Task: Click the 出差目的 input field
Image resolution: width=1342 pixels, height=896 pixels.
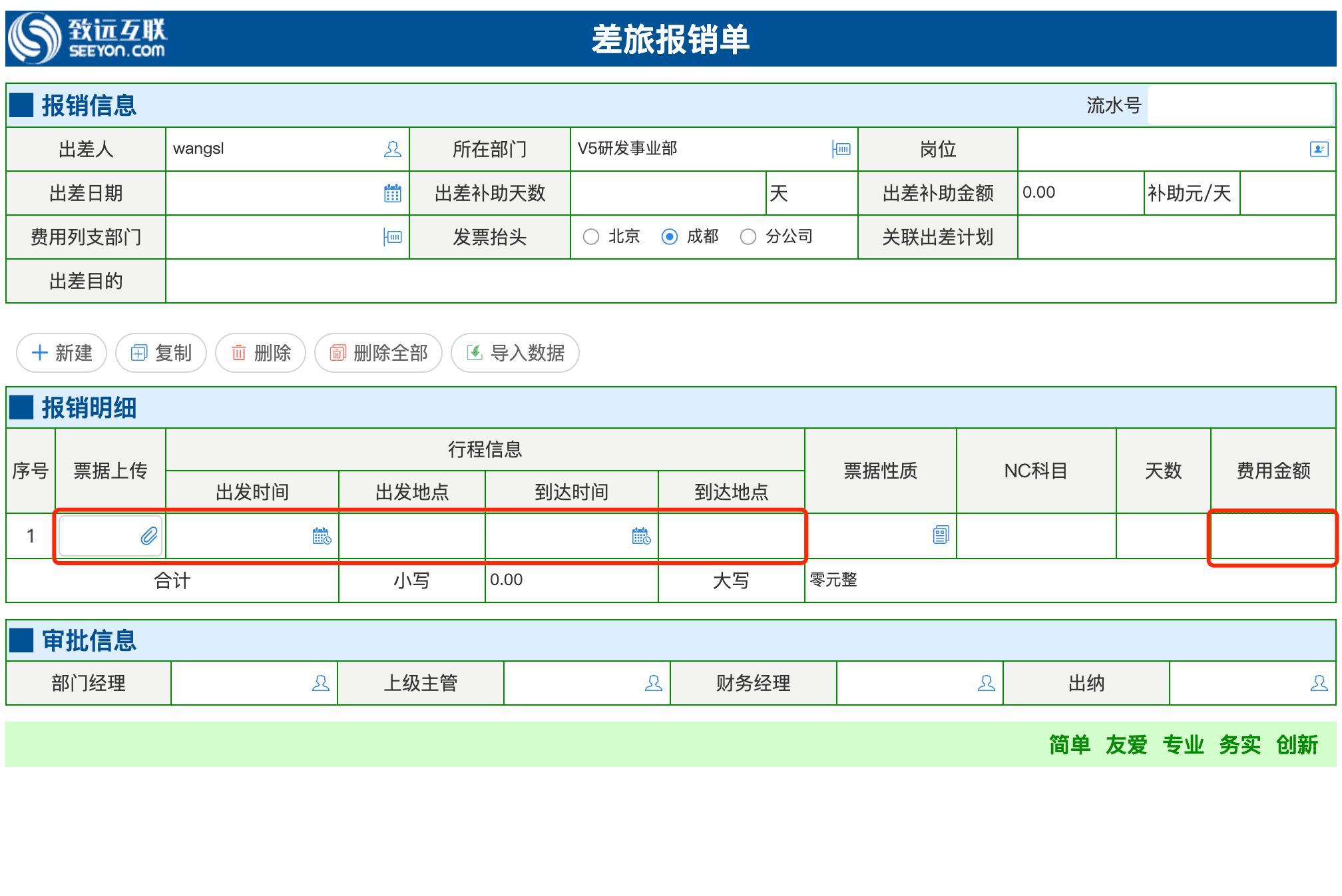Action: 751,281
